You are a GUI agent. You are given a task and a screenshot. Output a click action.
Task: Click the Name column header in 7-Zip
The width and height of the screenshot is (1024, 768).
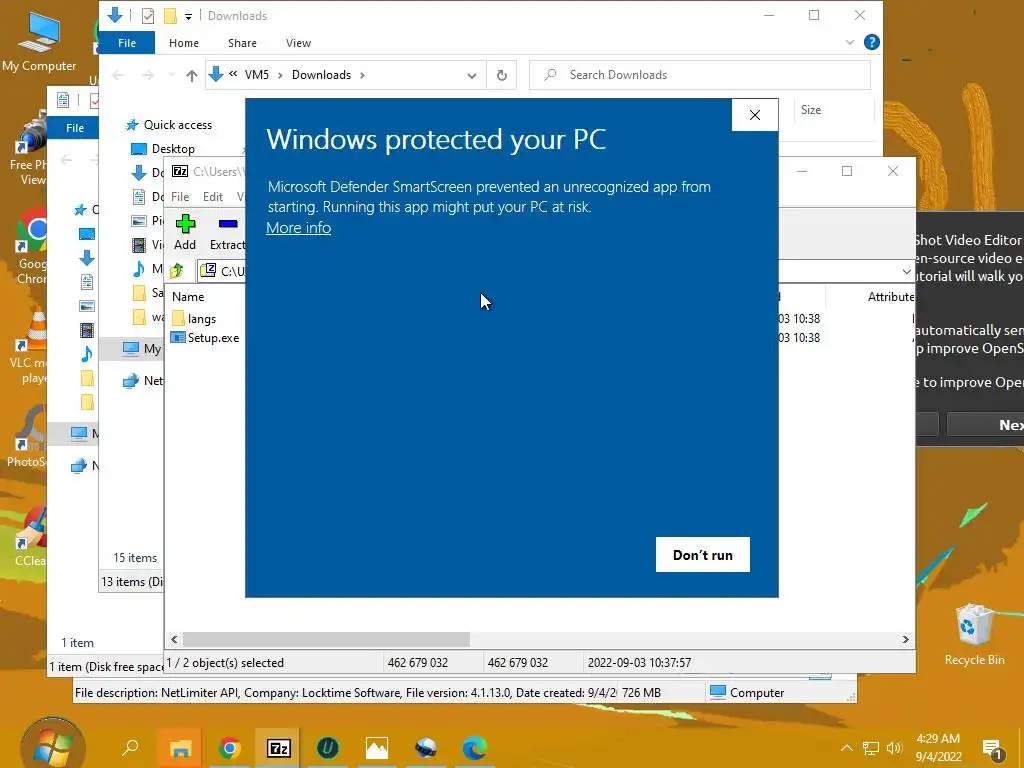coord(188,296)
